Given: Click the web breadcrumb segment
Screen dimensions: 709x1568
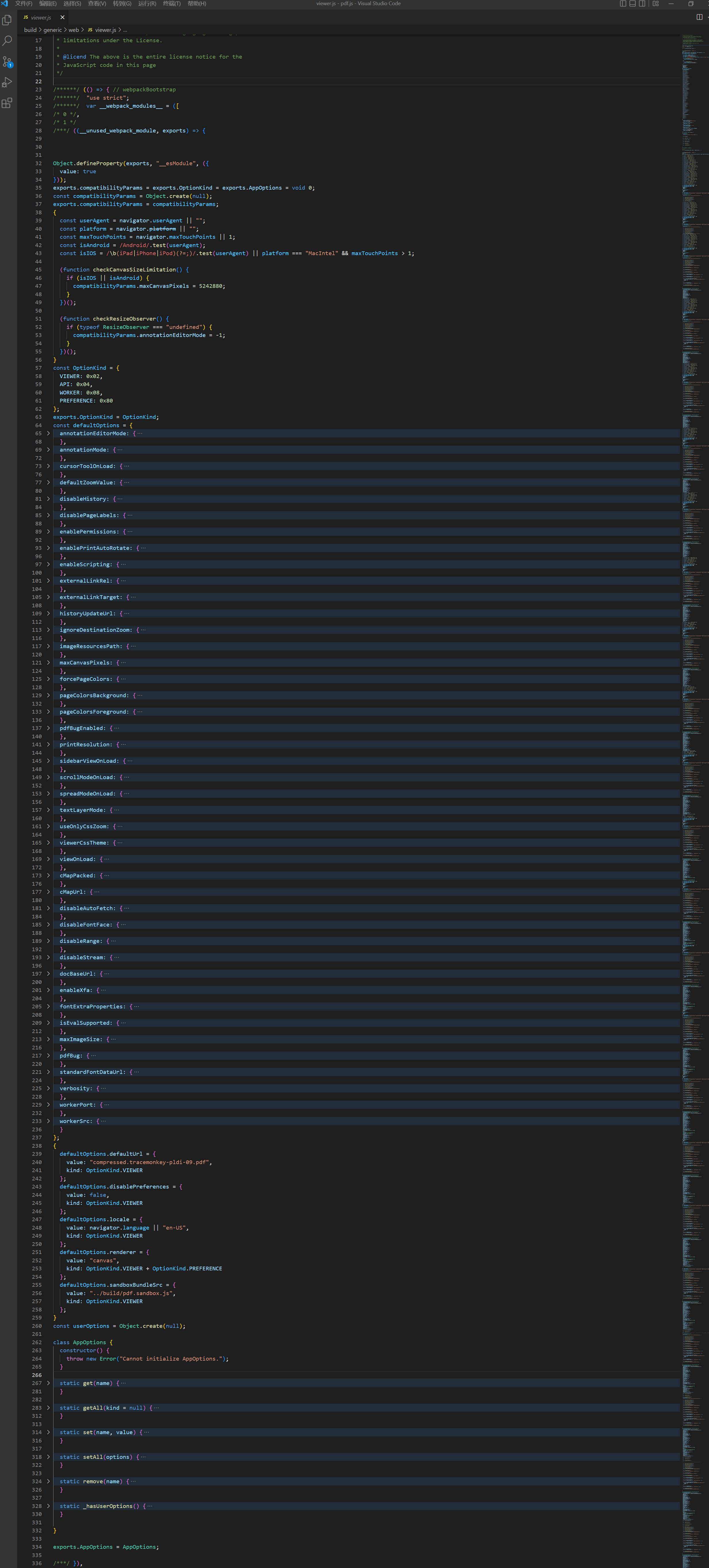Looking at the screenshot, I should tap(74, 30).
